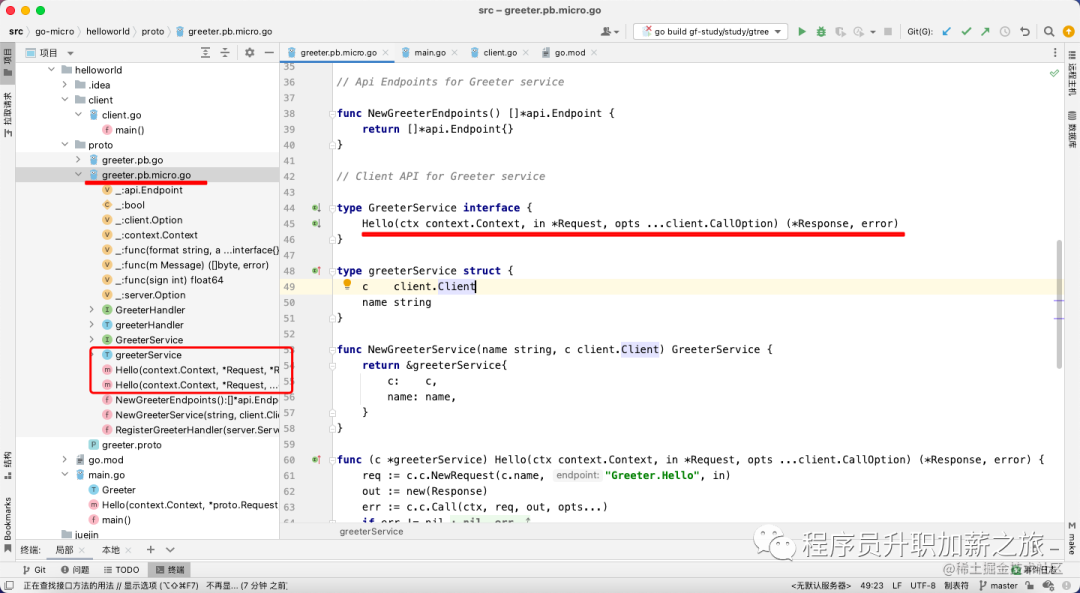Screen dimensions: 1080x593
Task: Click the implementation gutter icon at line 44
Action: (x=316, y=208)
